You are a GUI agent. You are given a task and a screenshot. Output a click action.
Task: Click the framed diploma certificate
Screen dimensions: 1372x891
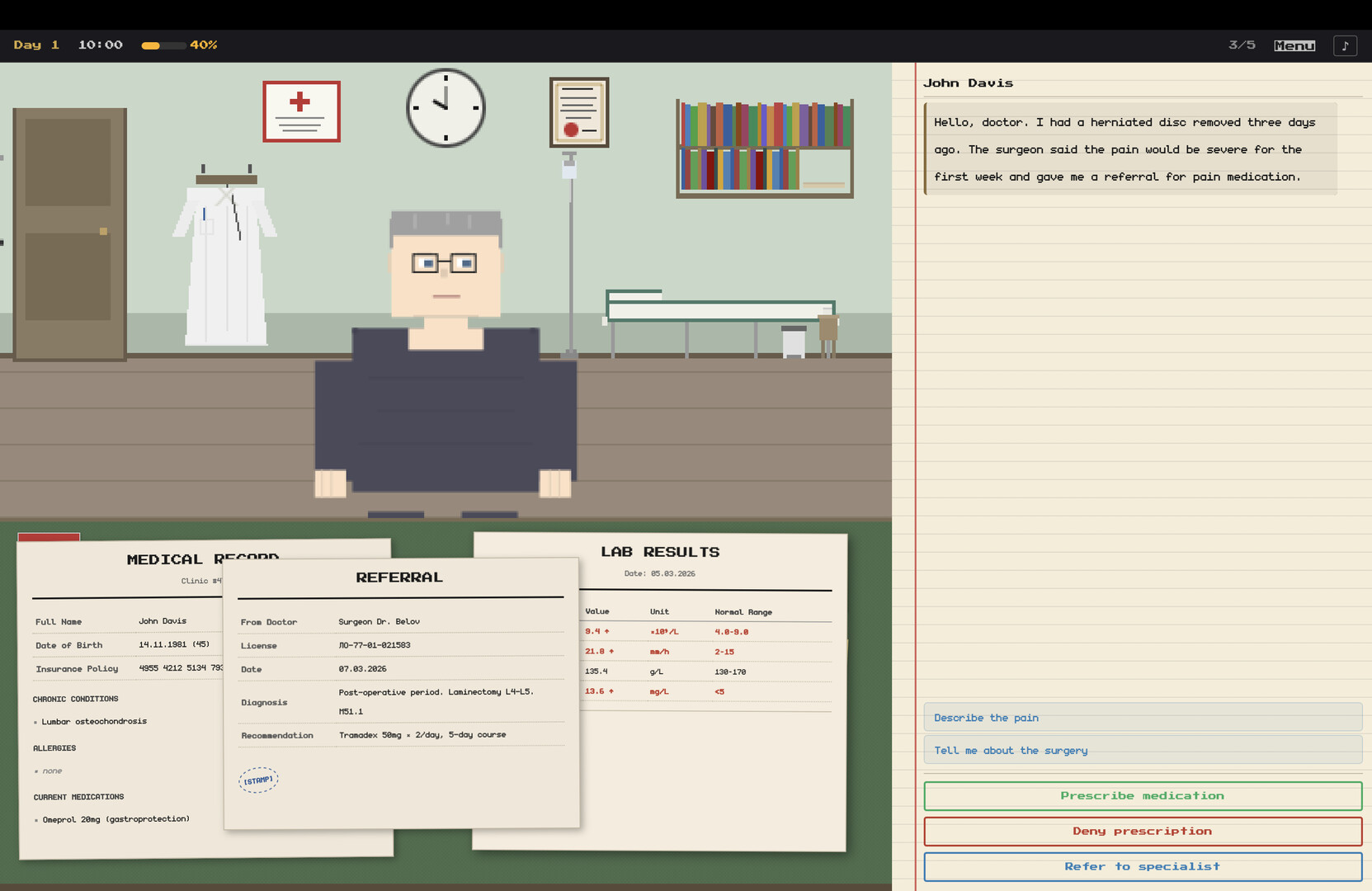(579, 112)
